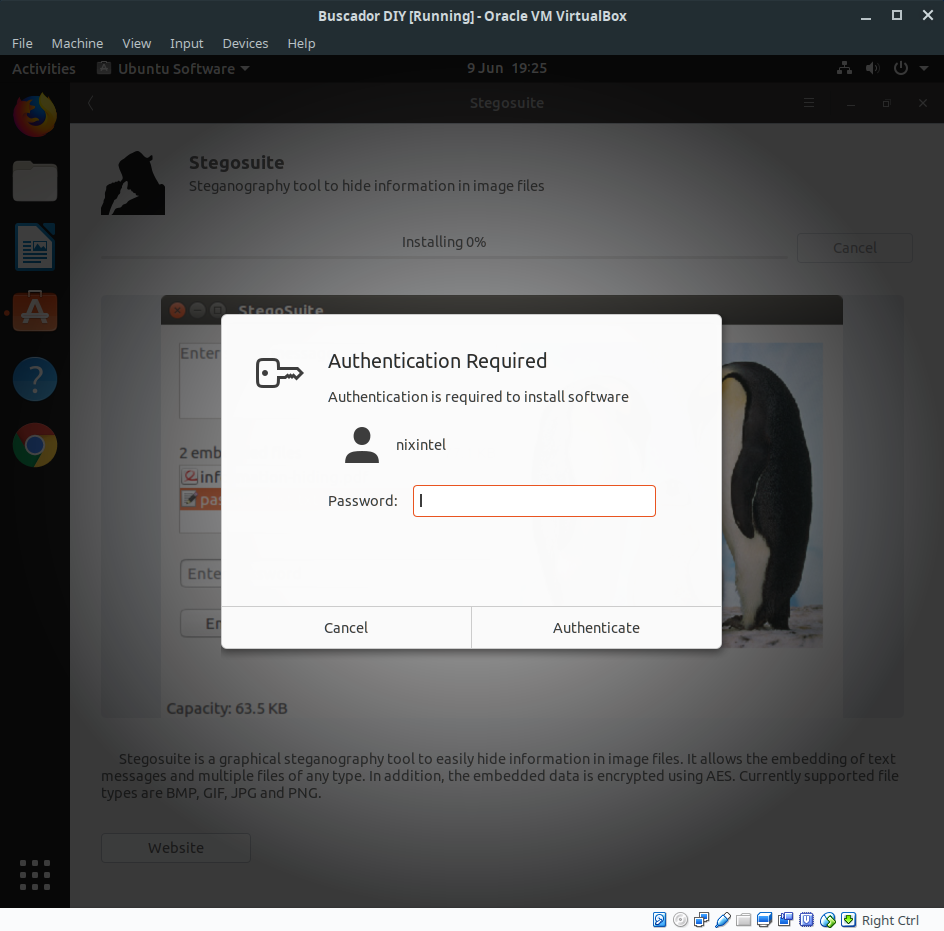Click the virtual display monitor status icon
Viewport: 944px width, 931px height.
[x=765, y=920]
